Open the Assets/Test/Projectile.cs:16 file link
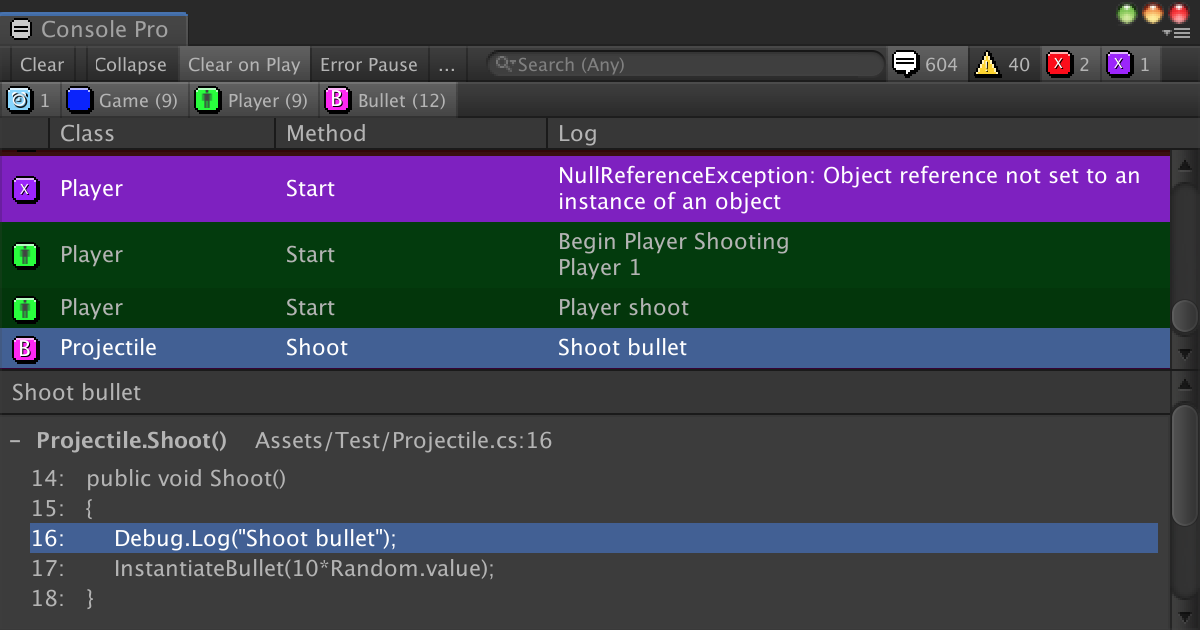 (403, 441)
